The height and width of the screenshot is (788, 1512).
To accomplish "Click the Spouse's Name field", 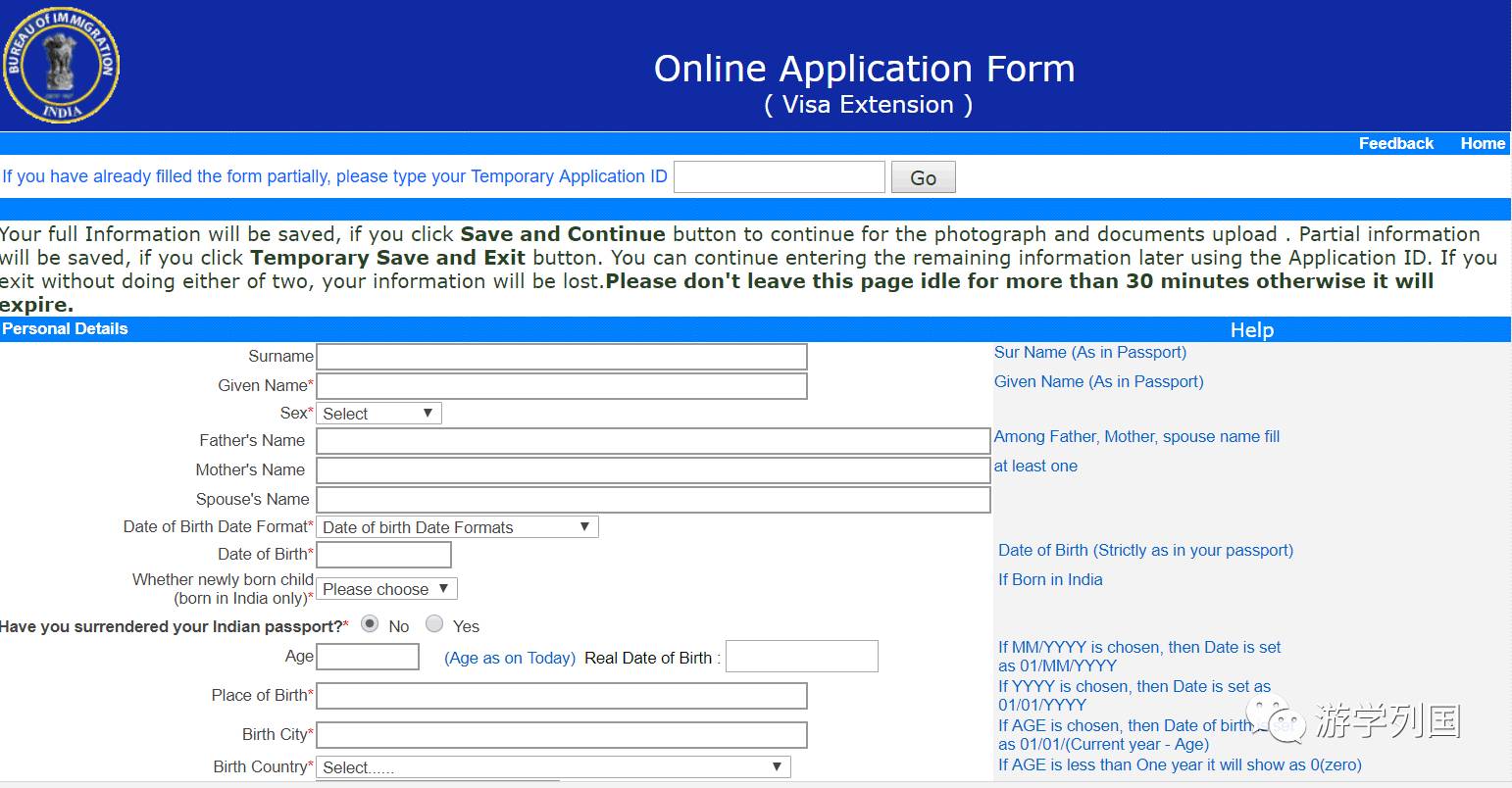I will (653, 500).
